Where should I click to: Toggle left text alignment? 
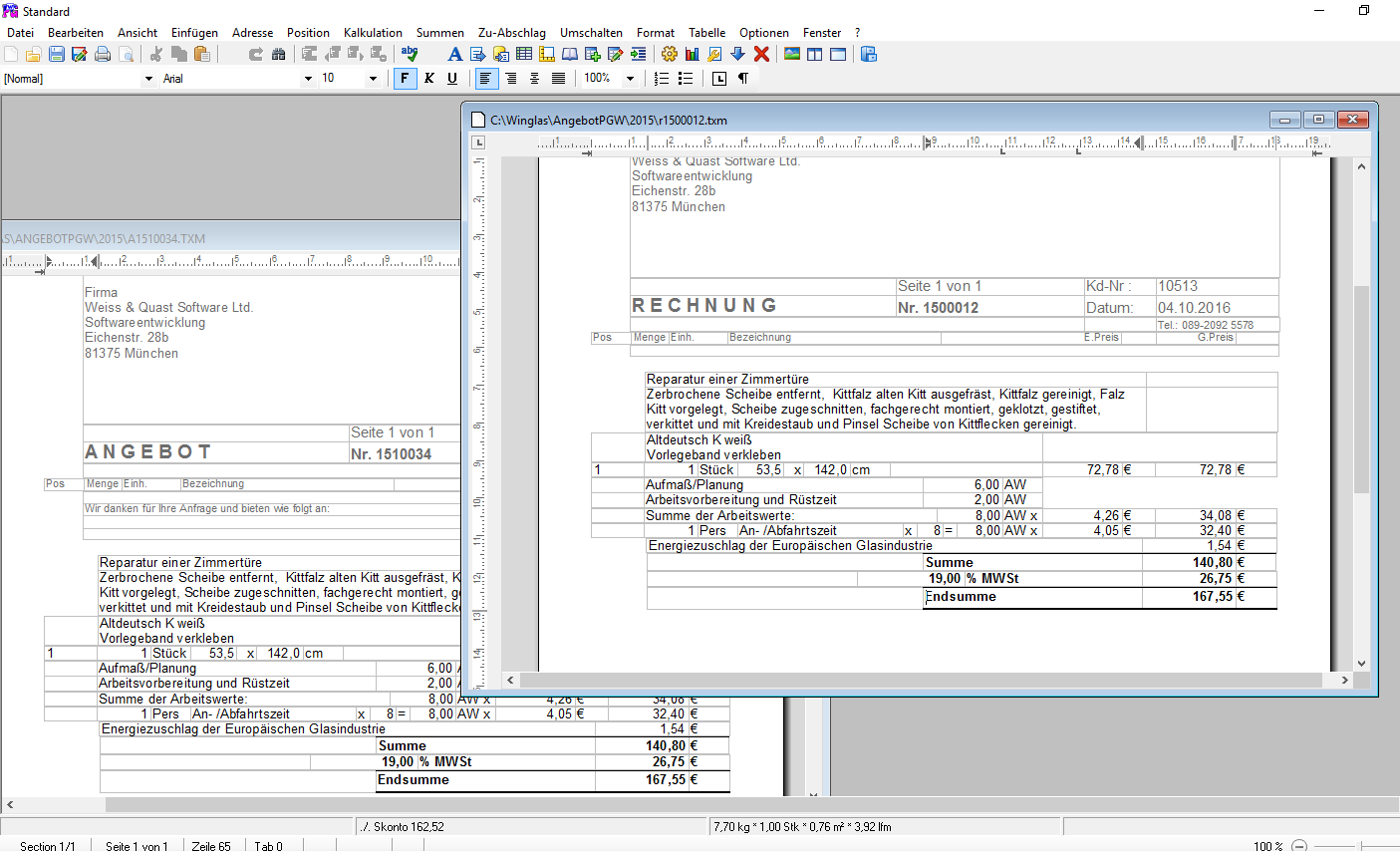click(486, 78)
